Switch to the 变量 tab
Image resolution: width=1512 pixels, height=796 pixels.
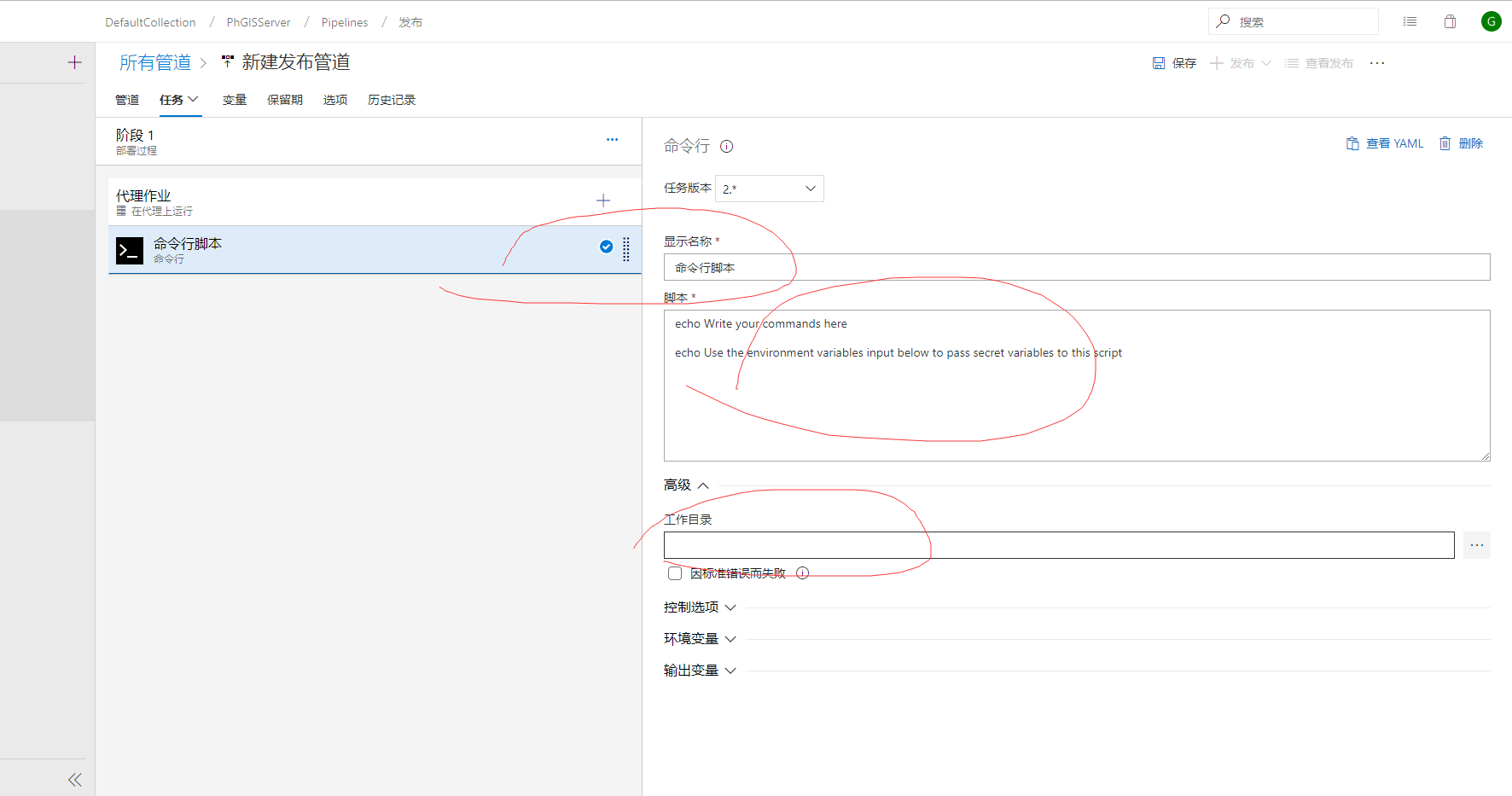tap(235, 100)
